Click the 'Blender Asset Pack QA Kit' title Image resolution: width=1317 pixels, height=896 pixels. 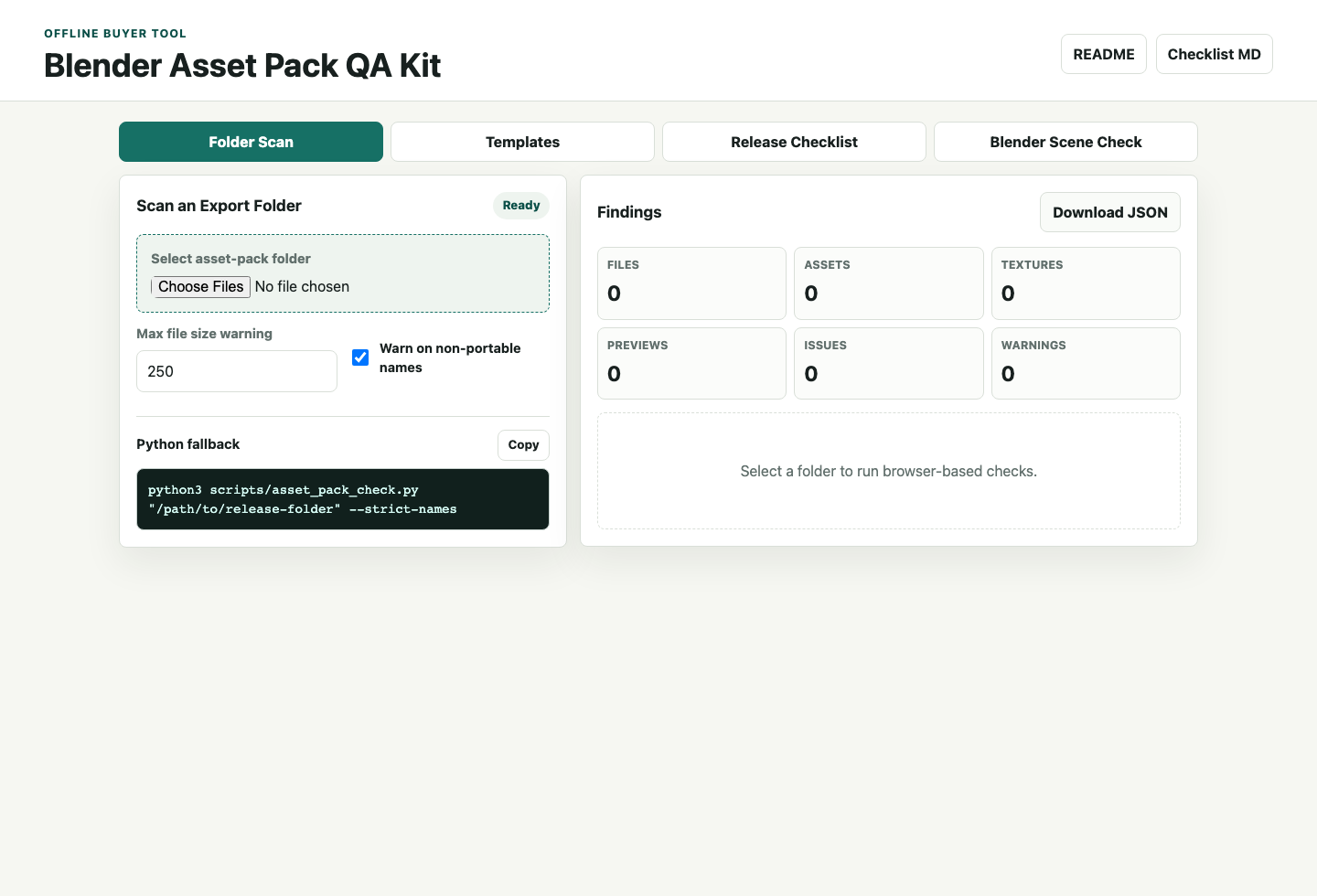(x=242, y=66)
